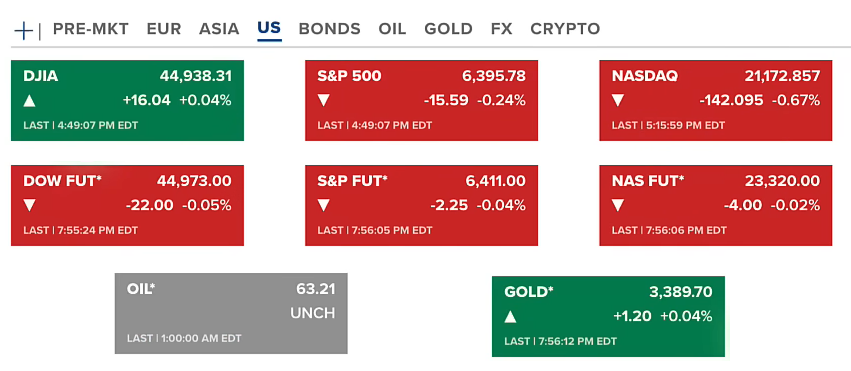This screenshot has width=851, height=371.
Task: Select the ASIA tab
Action: click(x=219, y=29)
